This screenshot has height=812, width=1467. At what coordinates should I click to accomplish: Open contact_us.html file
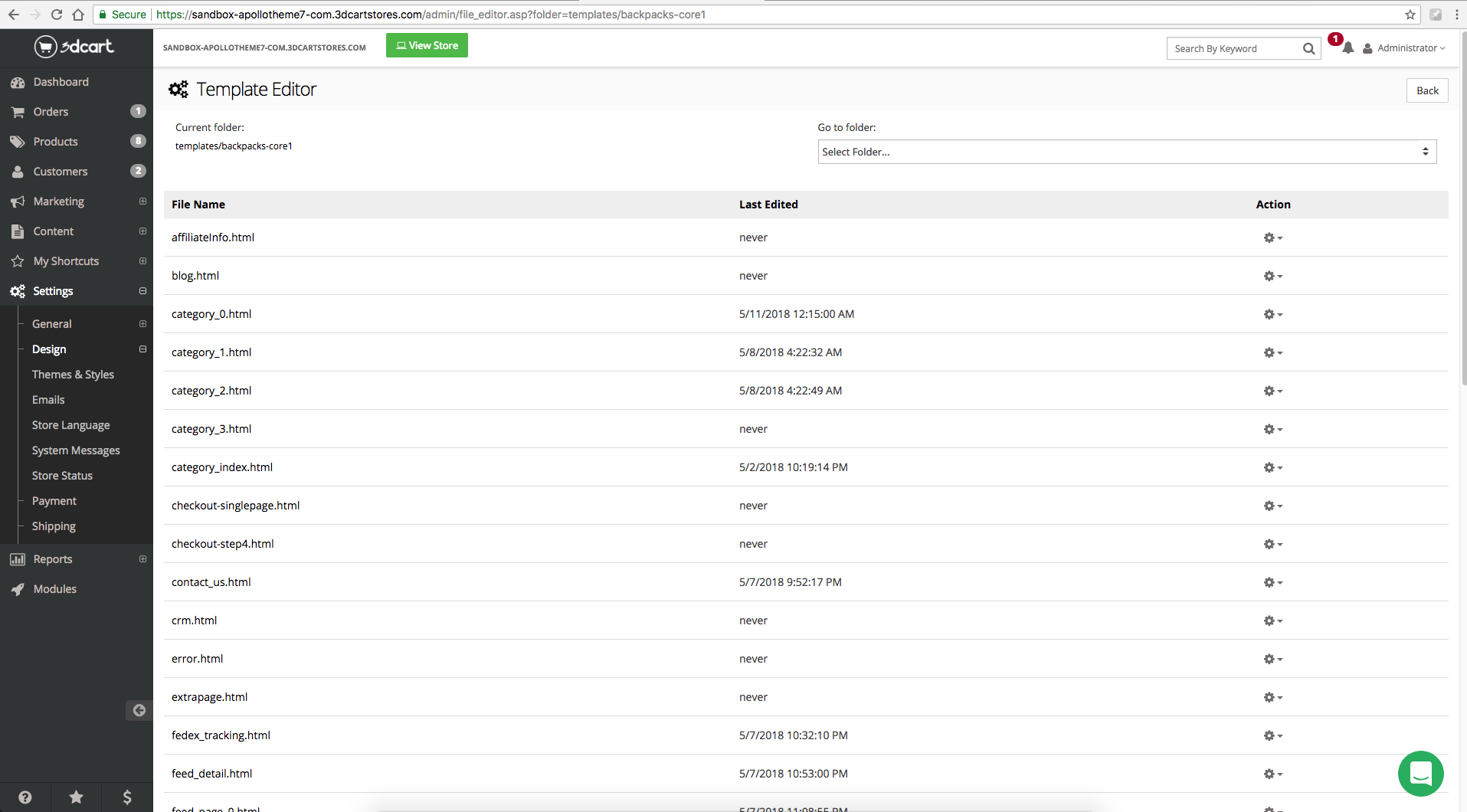click(x=211, y=582)
